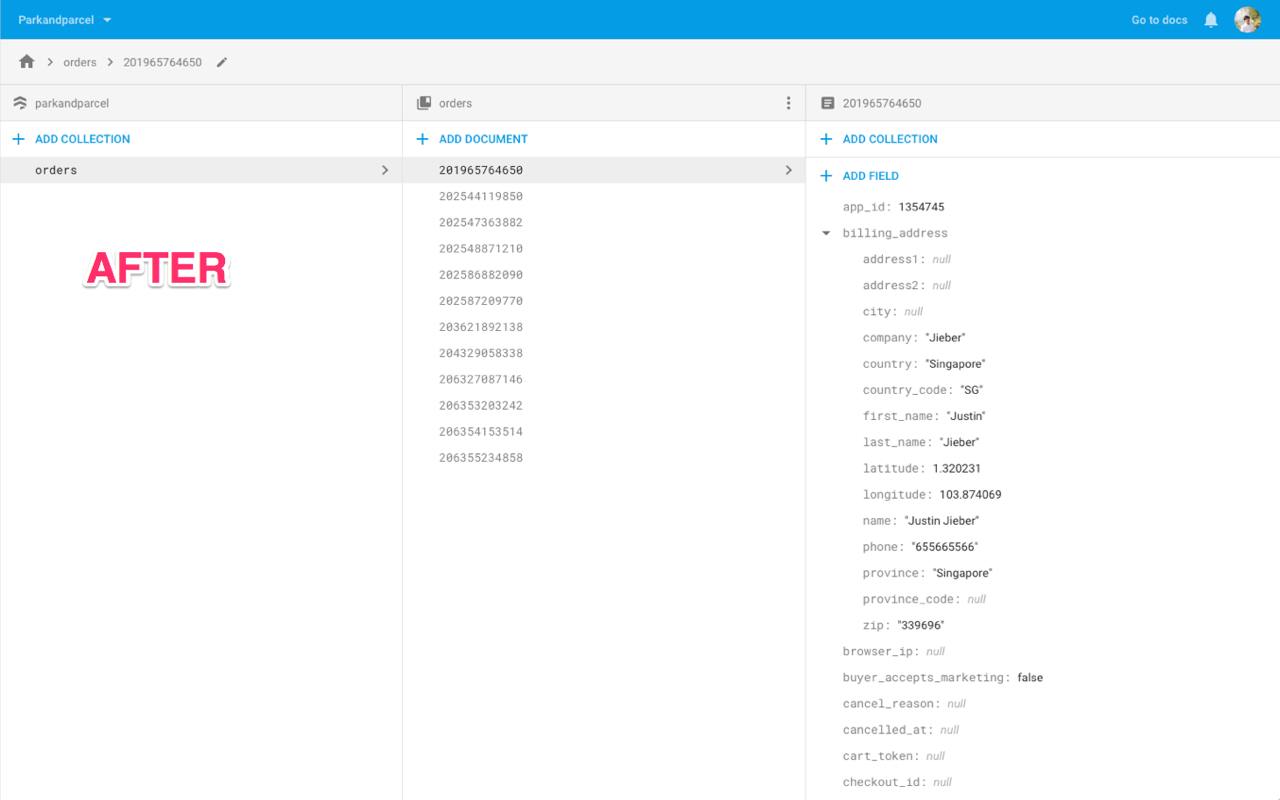
Task: Expand document 201965764650 via its chevron
Action: coord(789,170)
